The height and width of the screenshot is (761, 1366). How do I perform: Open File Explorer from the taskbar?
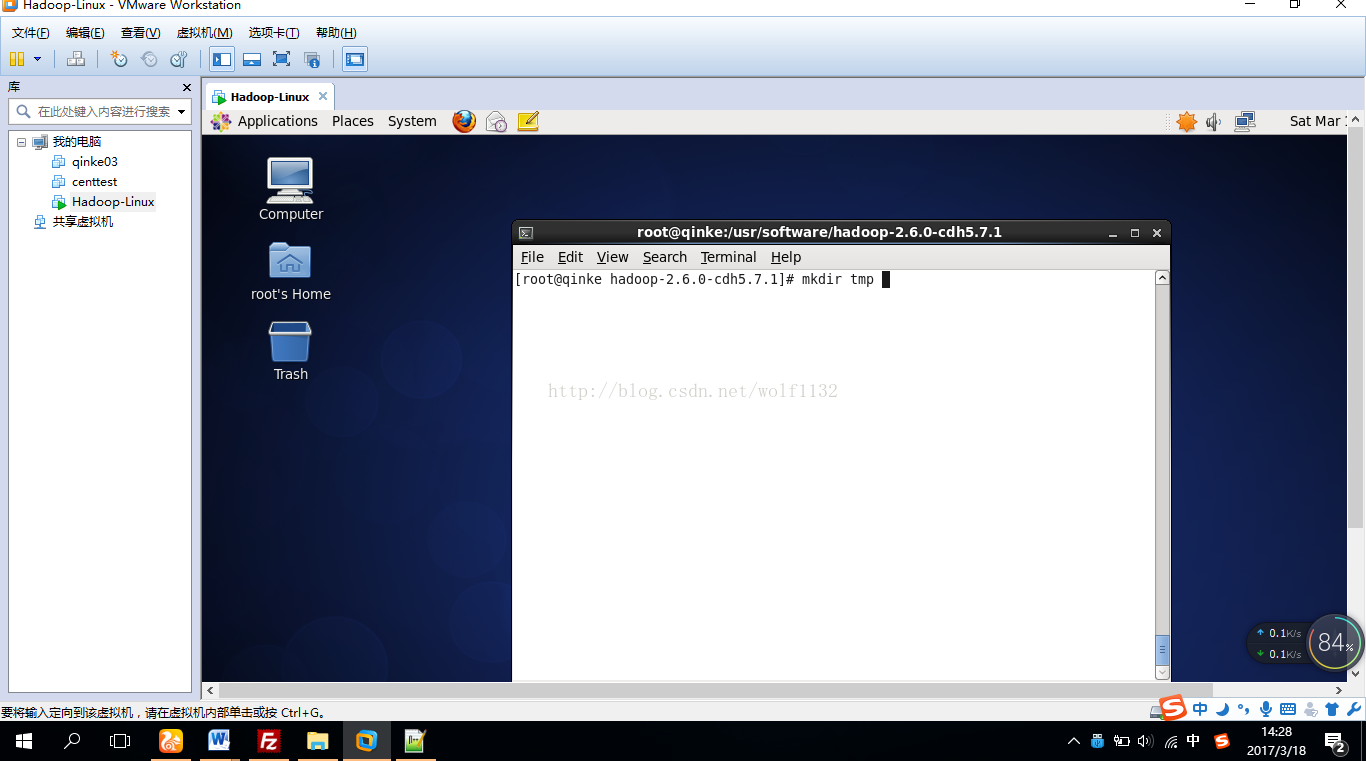click(317, 741)
